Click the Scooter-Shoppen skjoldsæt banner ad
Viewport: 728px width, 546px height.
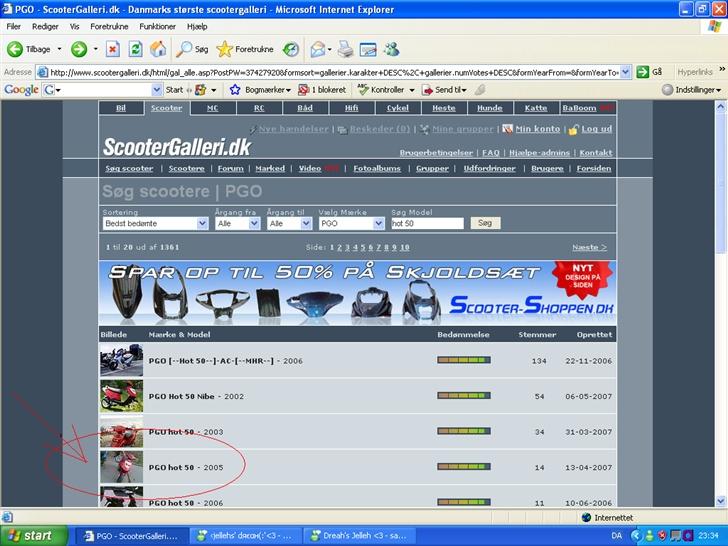357,293
